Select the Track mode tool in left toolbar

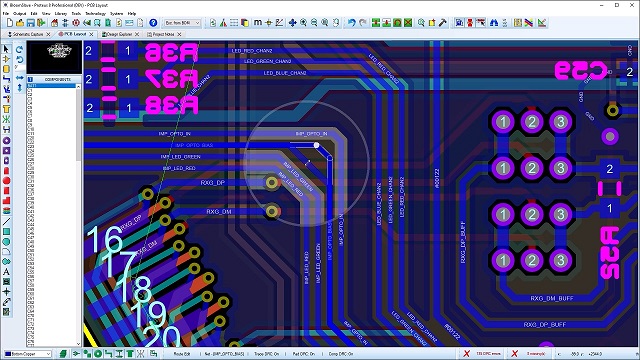[x=7, y=79]
